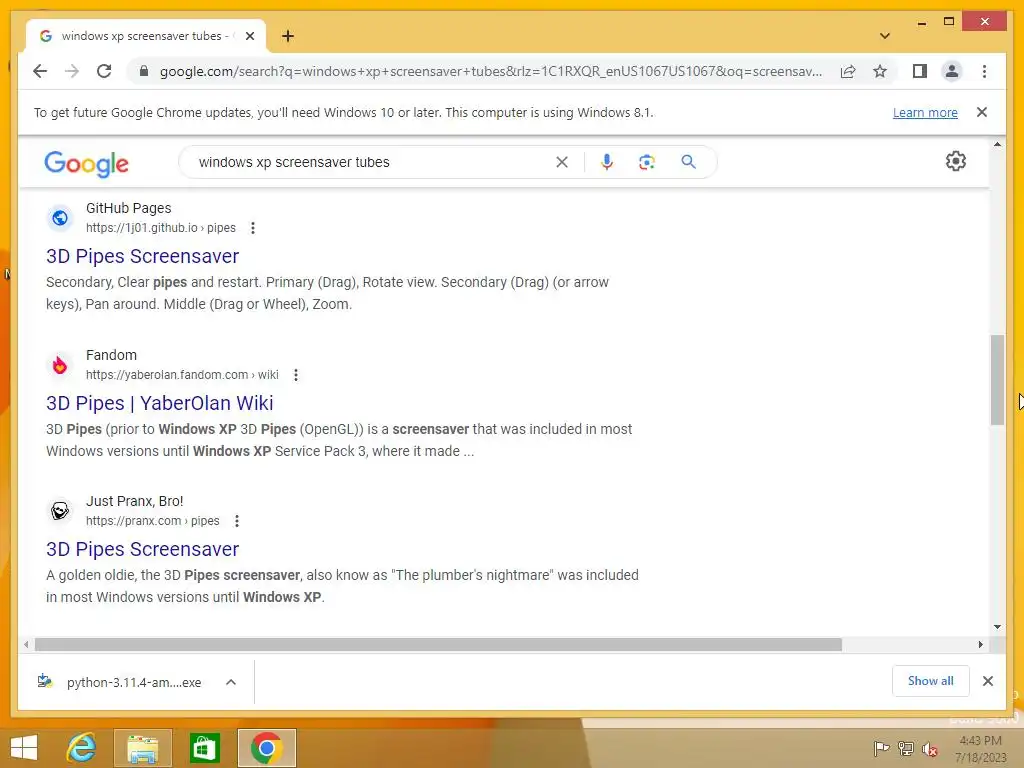The image size is (1024, 768).
Task: Search by voice with microphone icon
Action: (607, 162)
